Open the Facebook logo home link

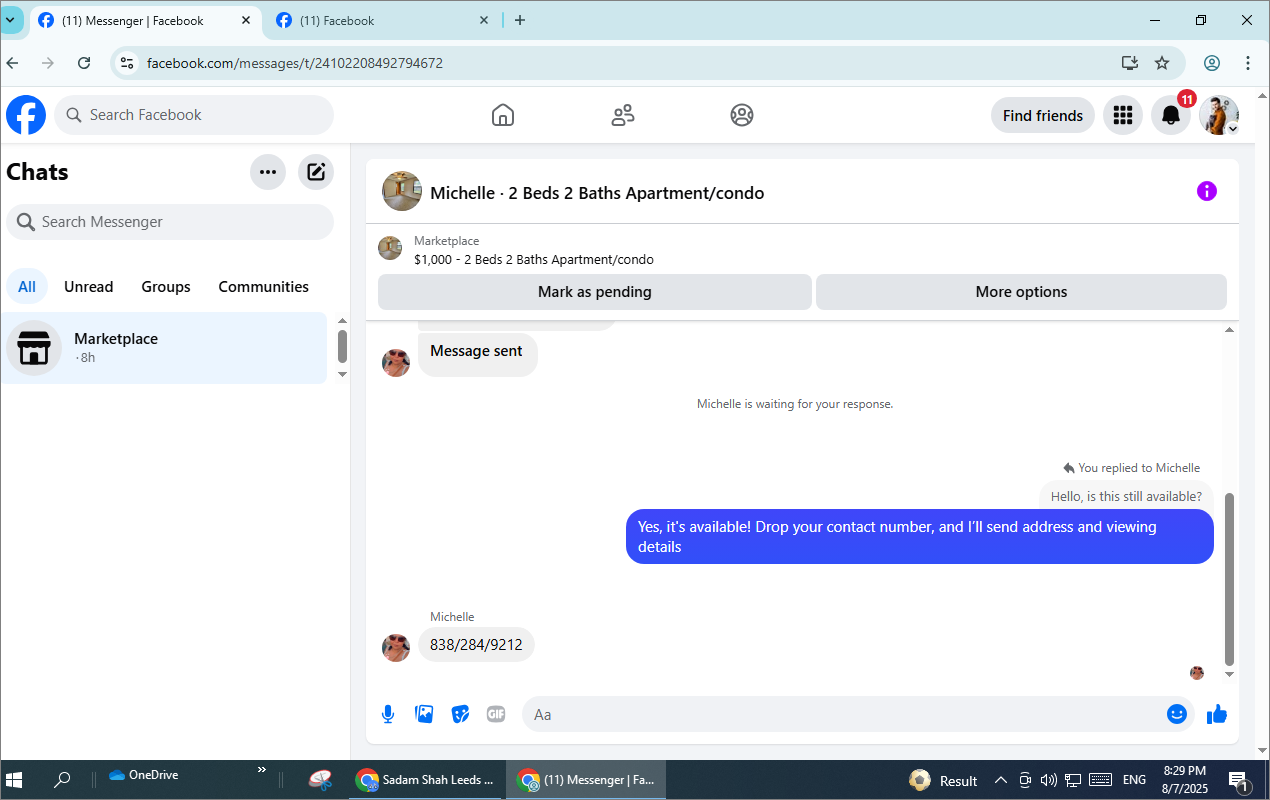tap(26, 115)
